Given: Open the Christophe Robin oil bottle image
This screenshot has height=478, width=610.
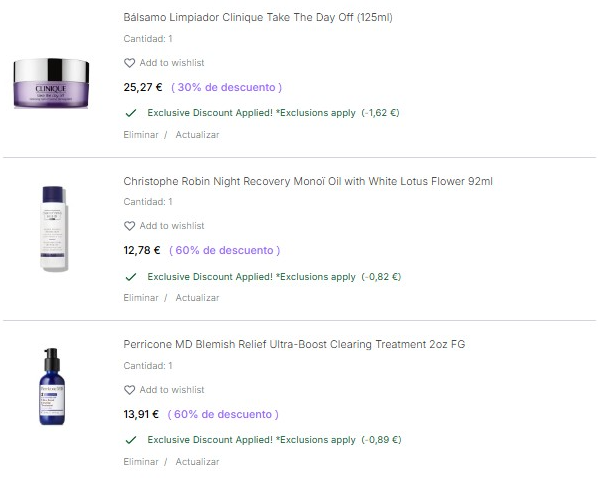Looking at the screenshot, I should 52,227.
